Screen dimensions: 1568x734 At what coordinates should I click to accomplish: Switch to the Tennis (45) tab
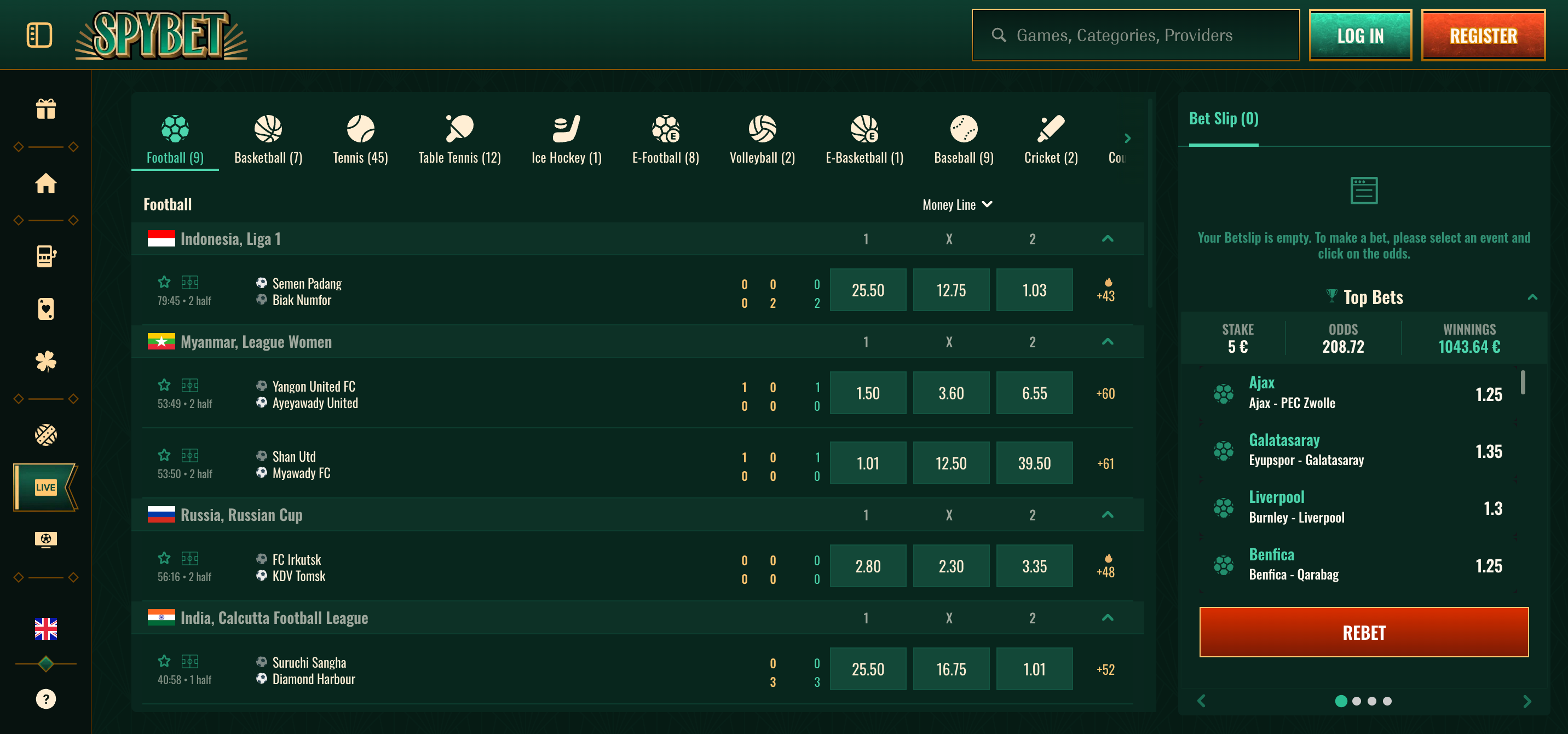click(x=360, y=140)
